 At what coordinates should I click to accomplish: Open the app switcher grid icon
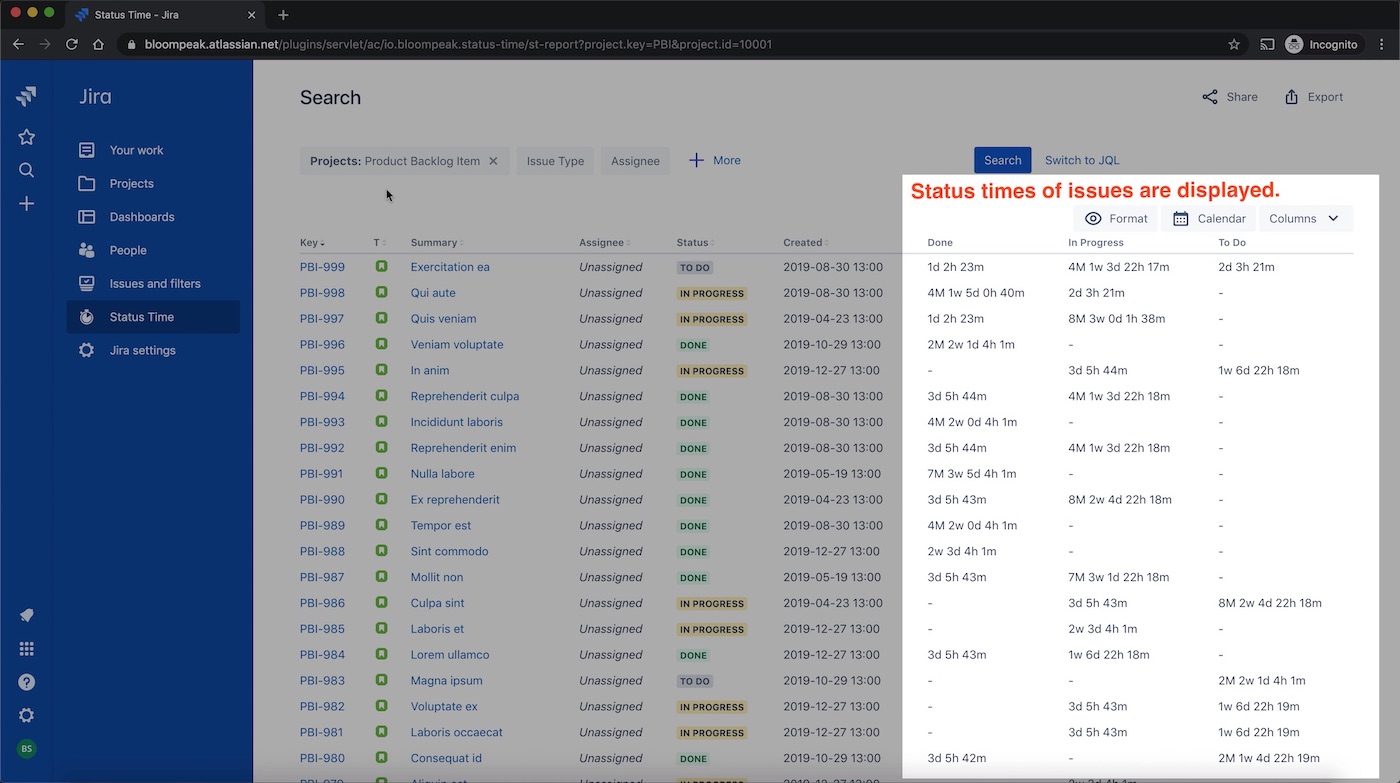tap(27, 649)
